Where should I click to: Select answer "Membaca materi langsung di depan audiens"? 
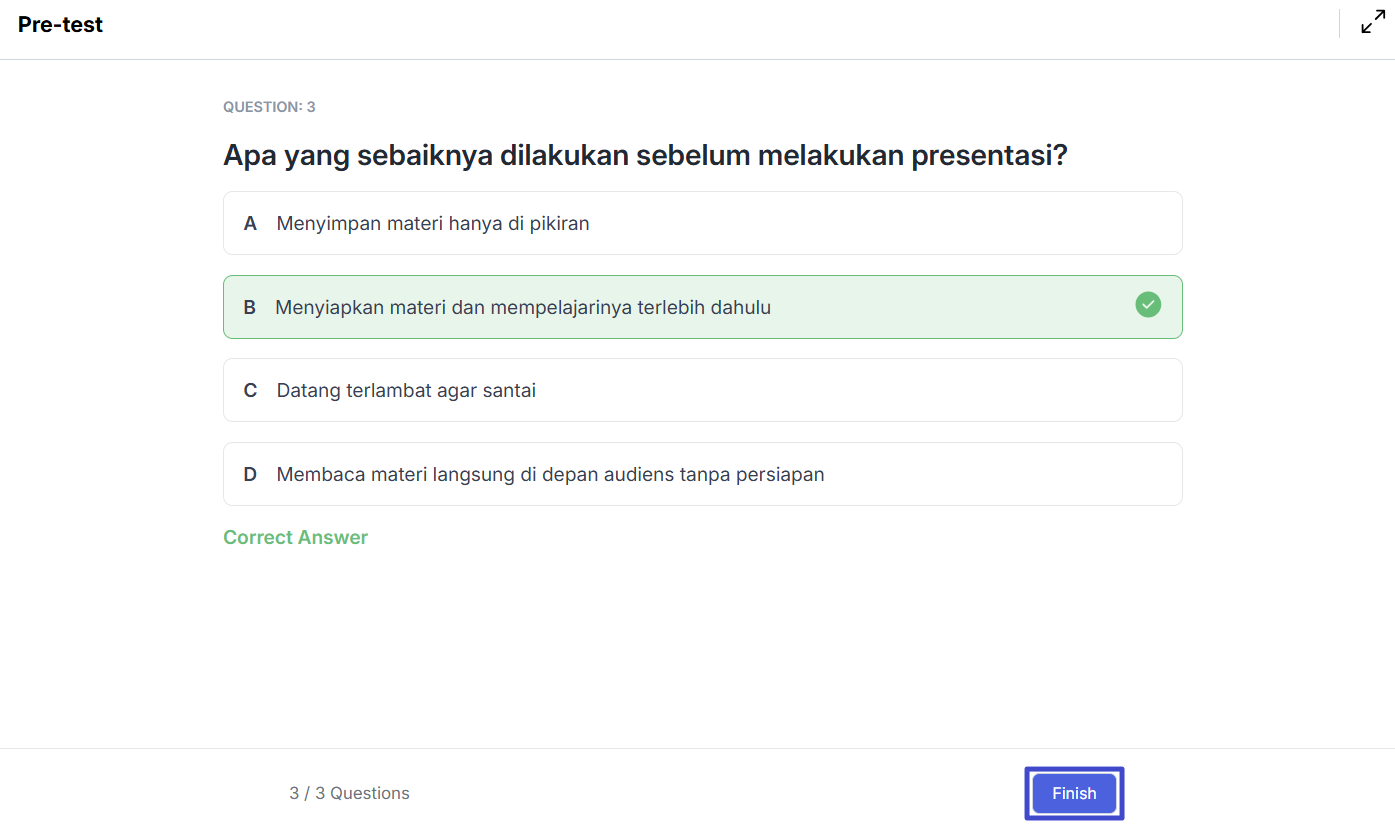coord(550,475)
